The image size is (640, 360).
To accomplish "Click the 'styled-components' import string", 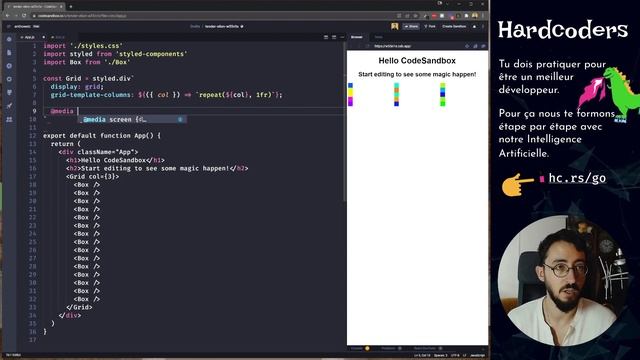I will 151,54.
